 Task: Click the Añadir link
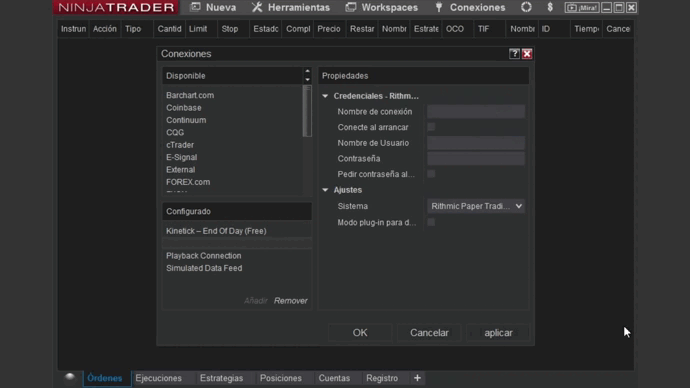(256, 300)
